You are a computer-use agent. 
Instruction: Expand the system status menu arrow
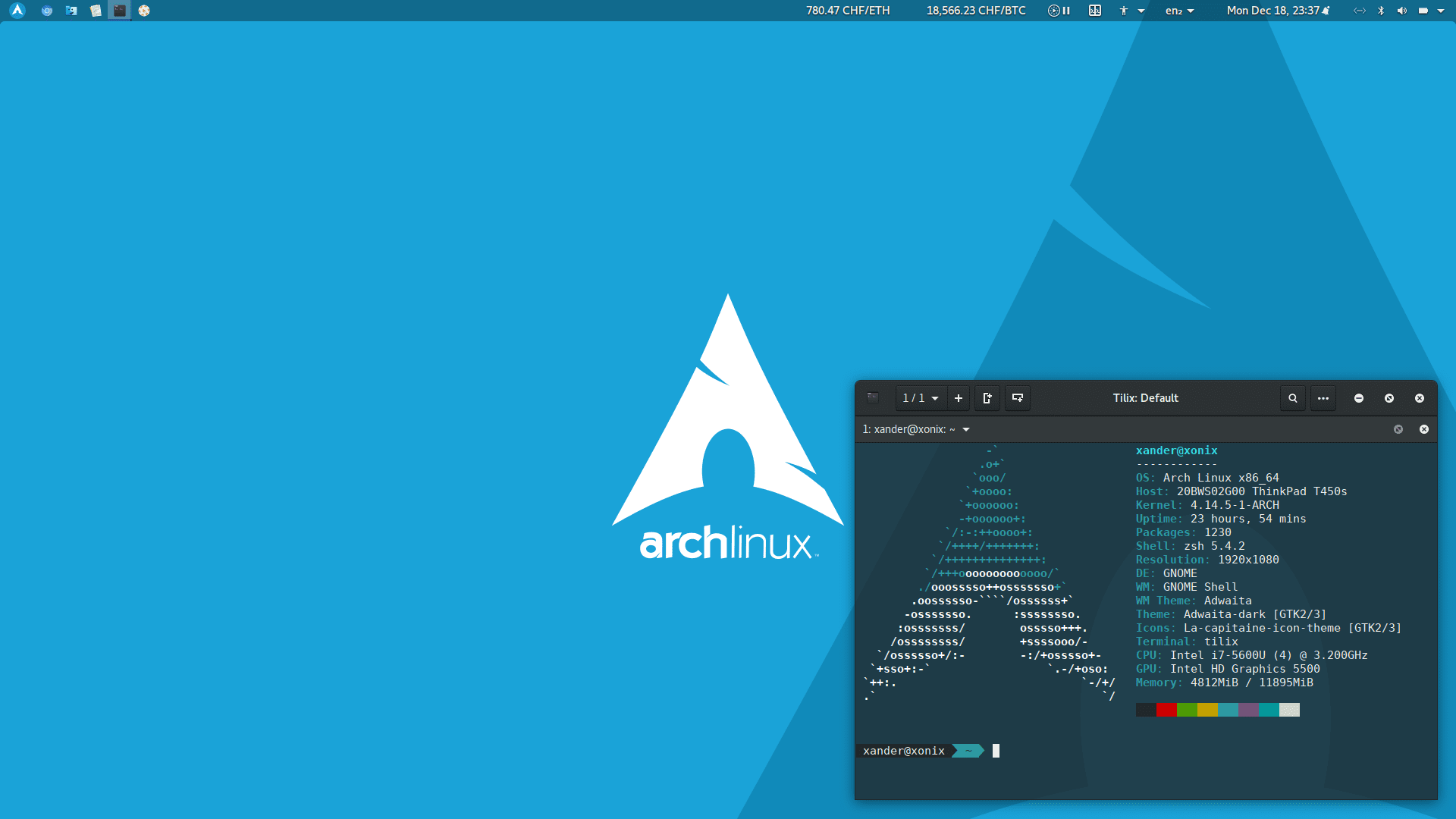point(1441,11)
